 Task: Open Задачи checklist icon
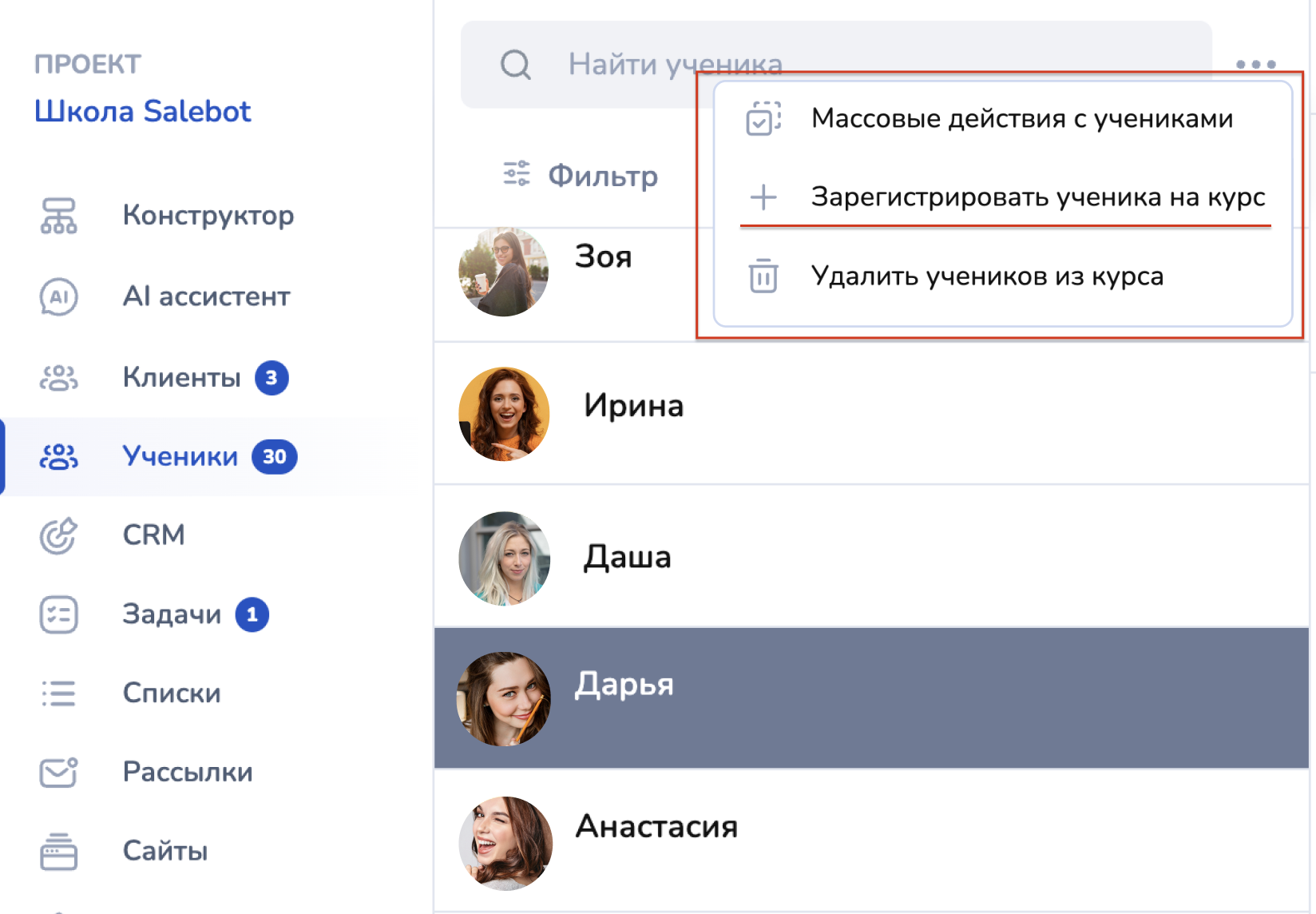point(58,614)
